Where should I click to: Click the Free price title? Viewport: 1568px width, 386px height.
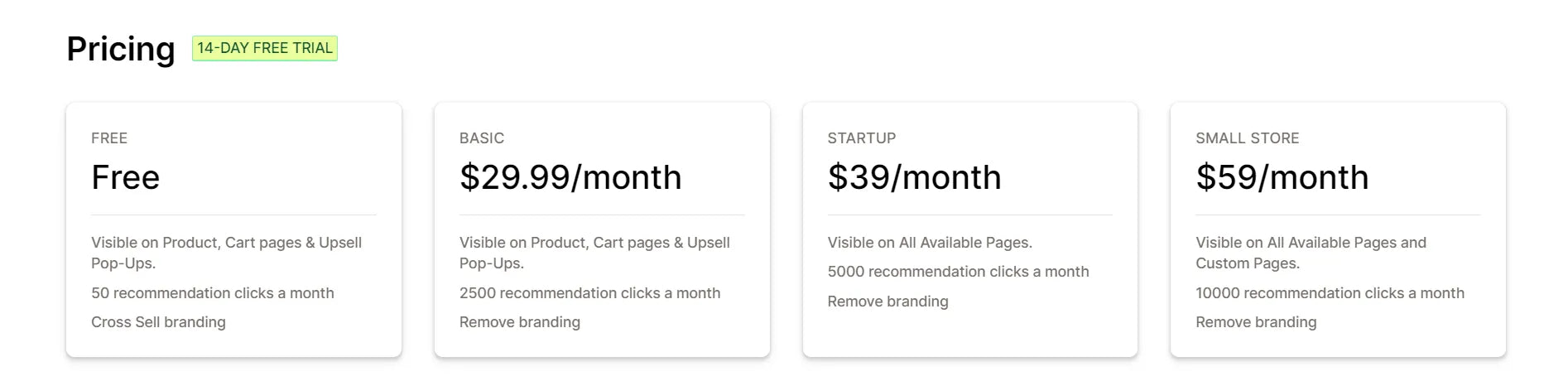pos(126,177)
